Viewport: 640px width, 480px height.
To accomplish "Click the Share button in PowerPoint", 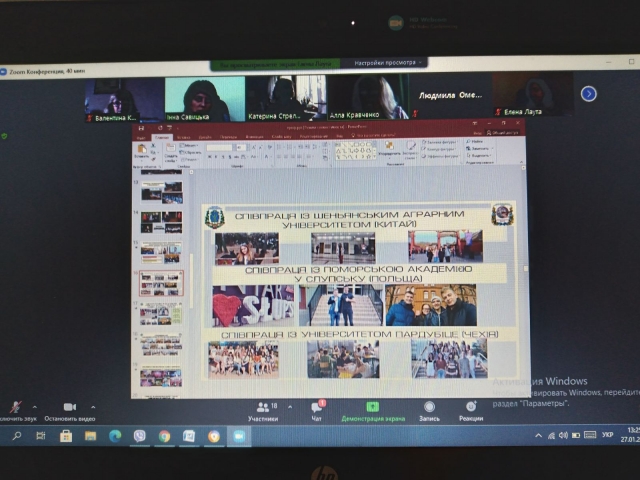I will point(502,133).
